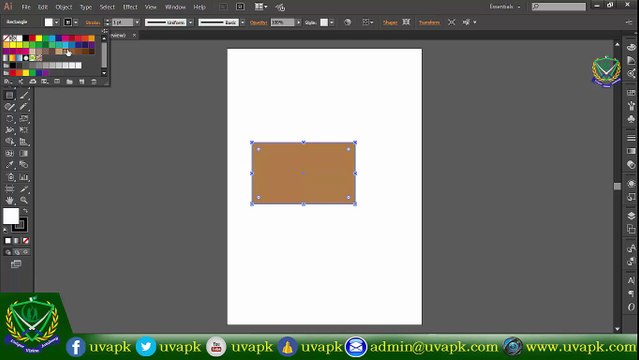Click the Opacity link in control bar
The height and width of the screenshot is (360, 639).
(x=258, y=22)
